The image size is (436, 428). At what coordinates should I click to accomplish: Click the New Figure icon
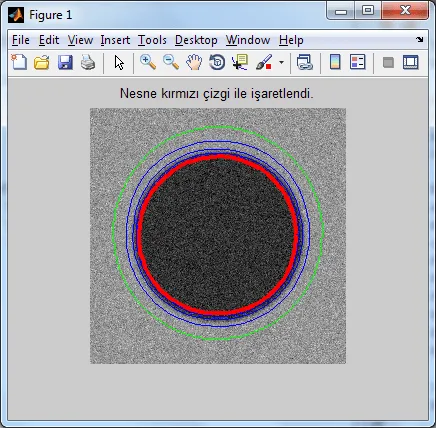(x=19, y=62)
